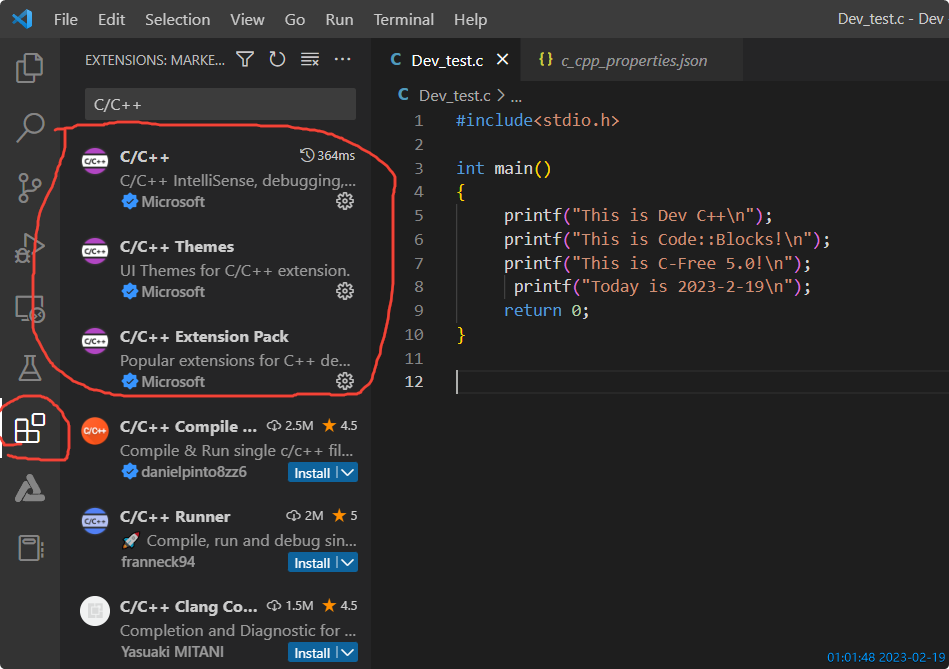Clear extensions search results
This screenshot has height=669, width=949.
tap(310, 59)
